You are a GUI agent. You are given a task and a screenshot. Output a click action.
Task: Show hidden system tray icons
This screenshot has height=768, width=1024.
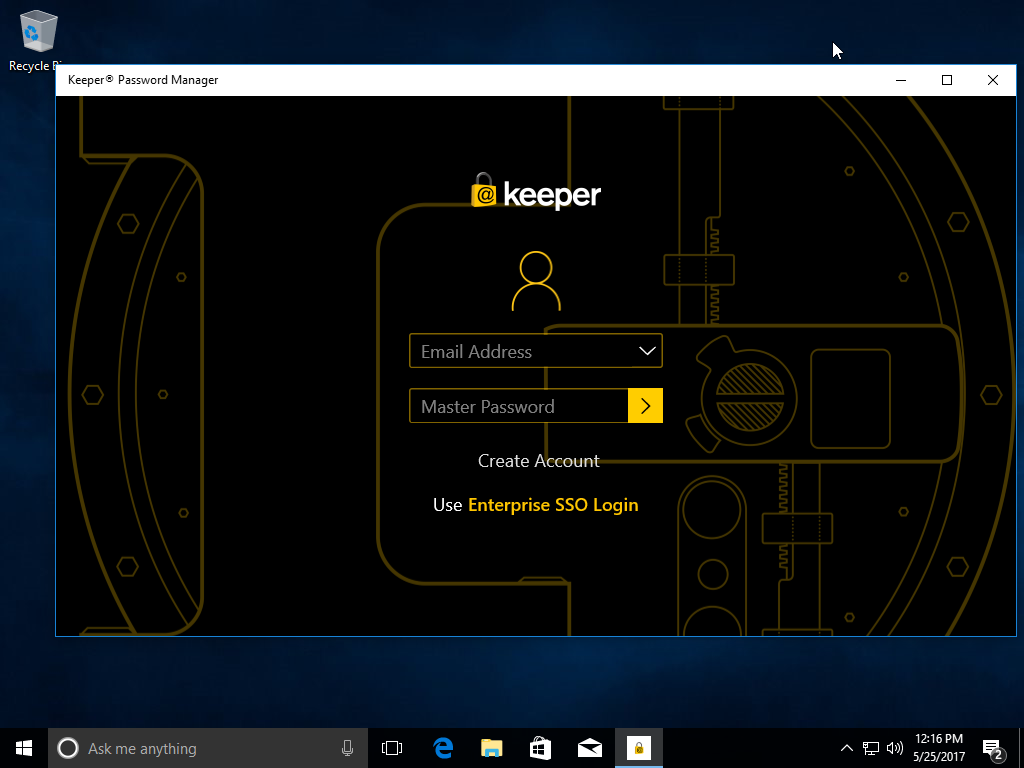846,748
